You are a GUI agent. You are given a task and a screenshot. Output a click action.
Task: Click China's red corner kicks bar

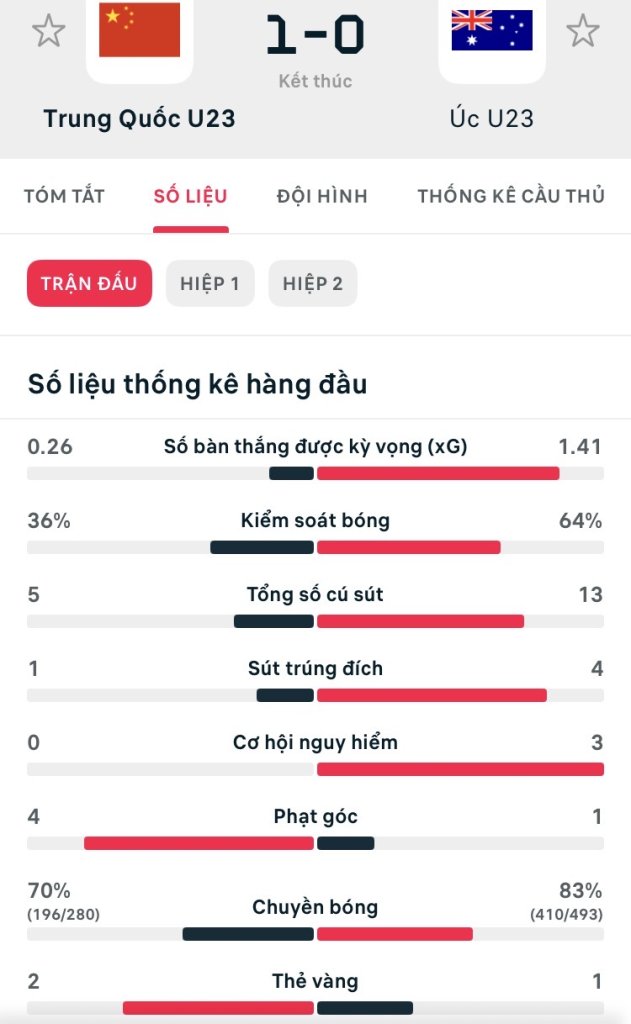(199, 843)
